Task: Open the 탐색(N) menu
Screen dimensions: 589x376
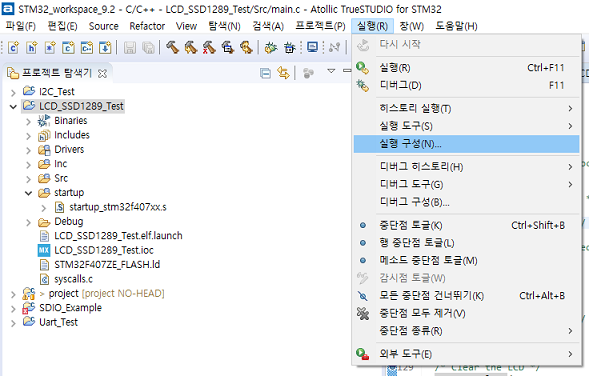Action: (224, 26)
